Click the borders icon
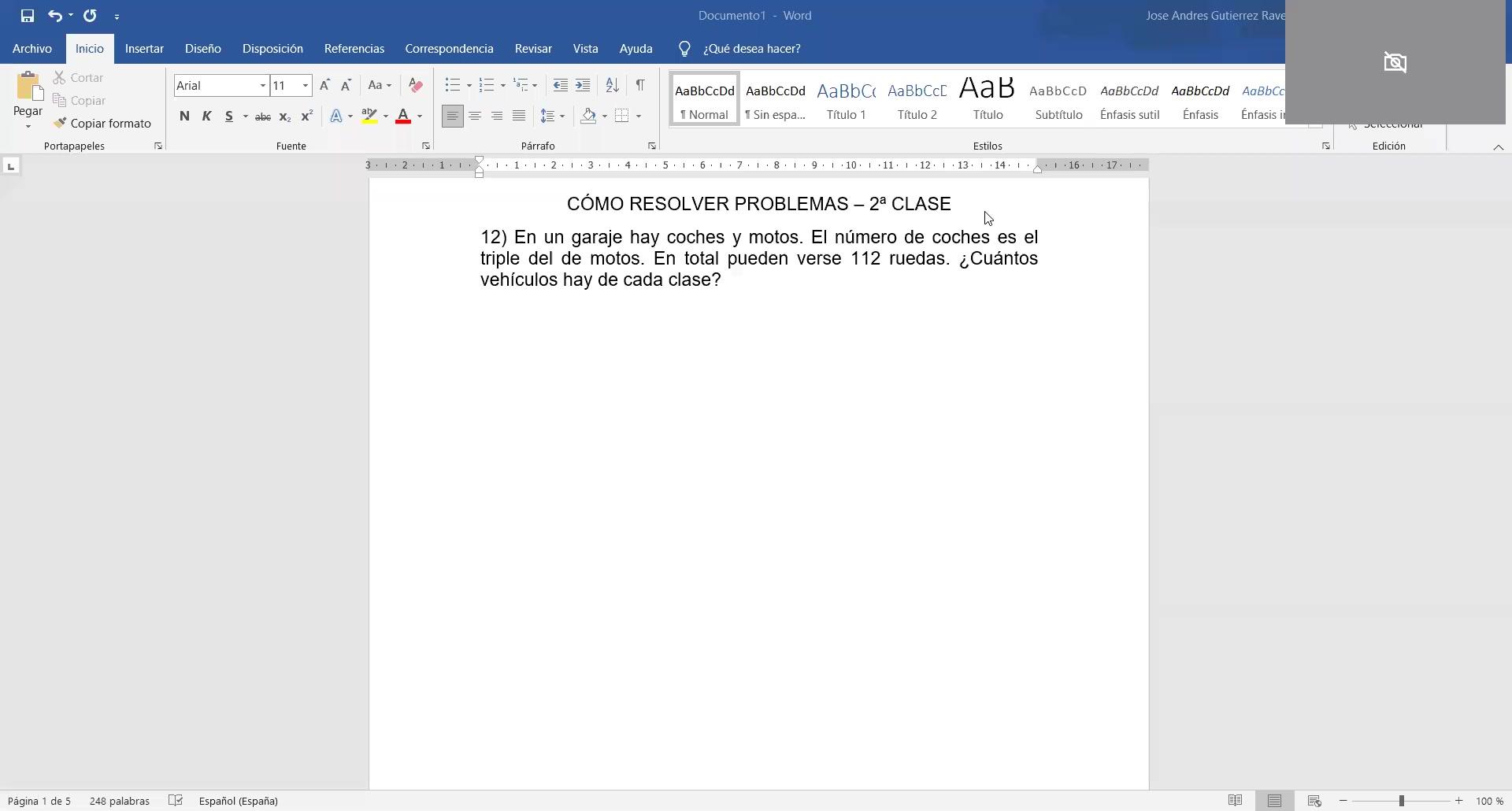This screenshot has width=1512, height=811. [622, 117]
